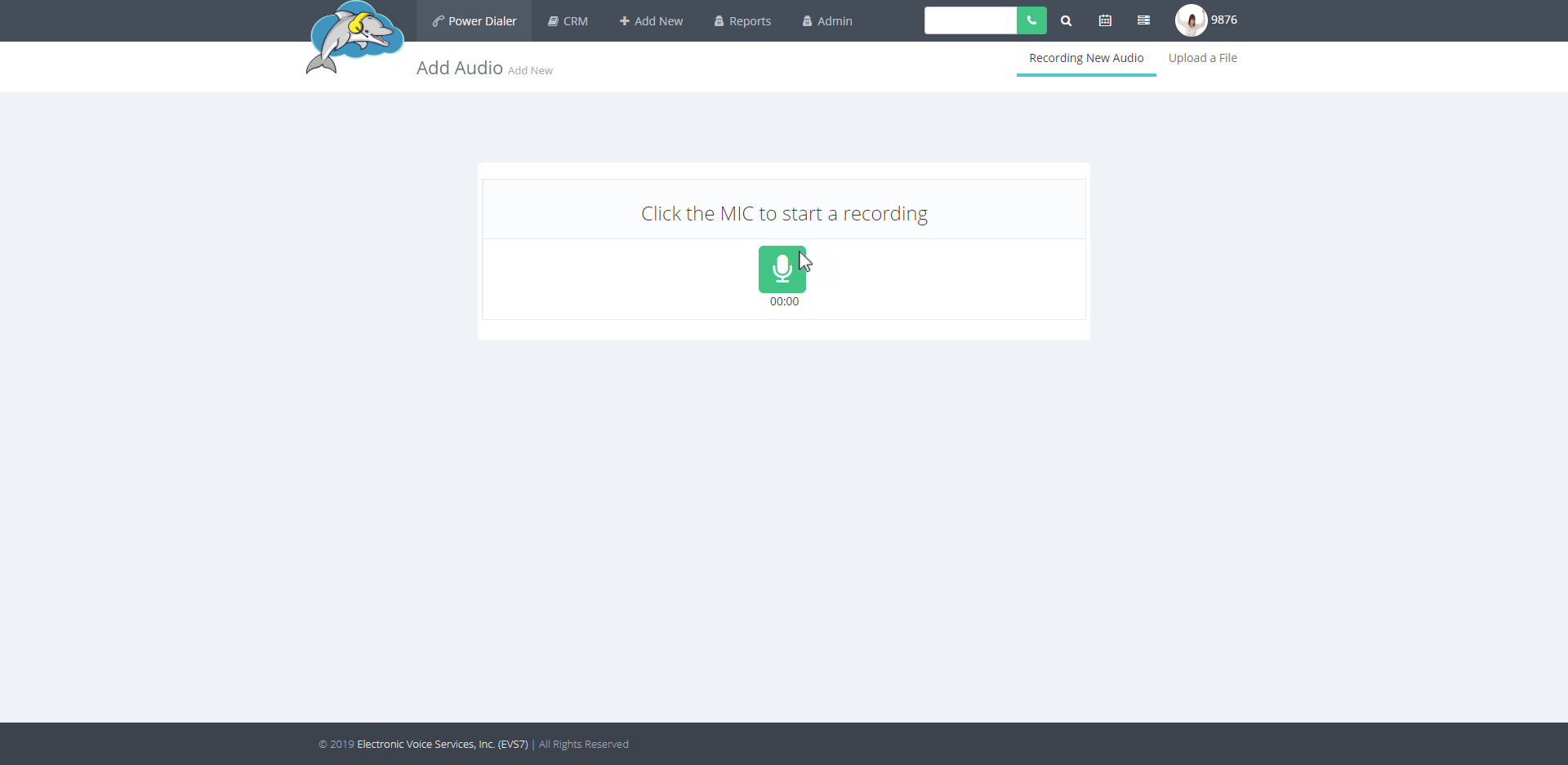Click the 'Click the MIC to start a recording' heading

[784, 214]
